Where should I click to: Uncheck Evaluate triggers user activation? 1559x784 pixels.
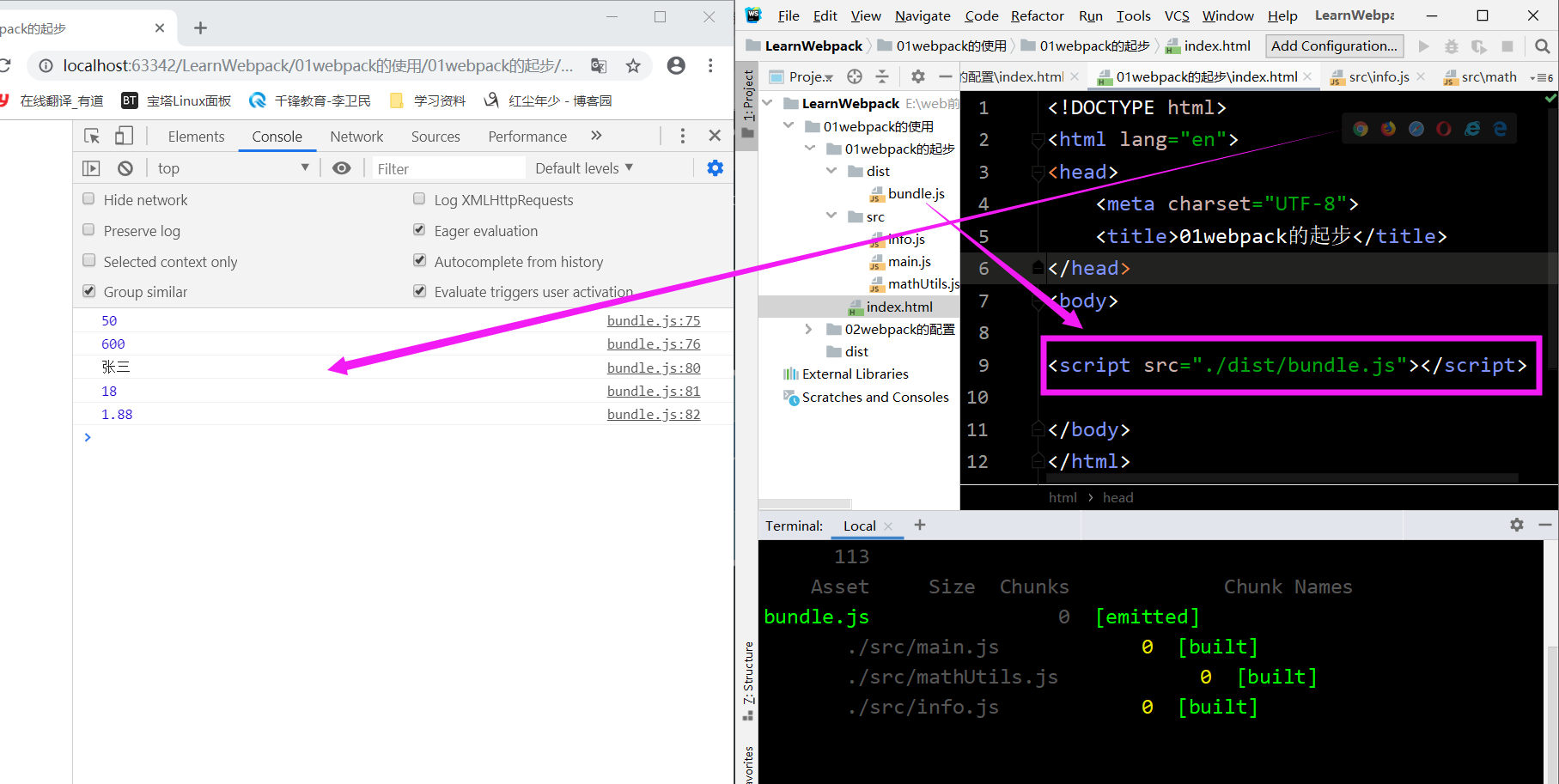(419, 291)
